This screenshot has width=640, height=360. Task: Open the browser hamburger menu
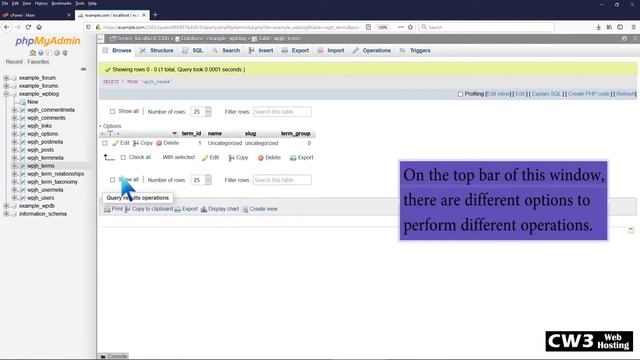(x=633, y=27)
